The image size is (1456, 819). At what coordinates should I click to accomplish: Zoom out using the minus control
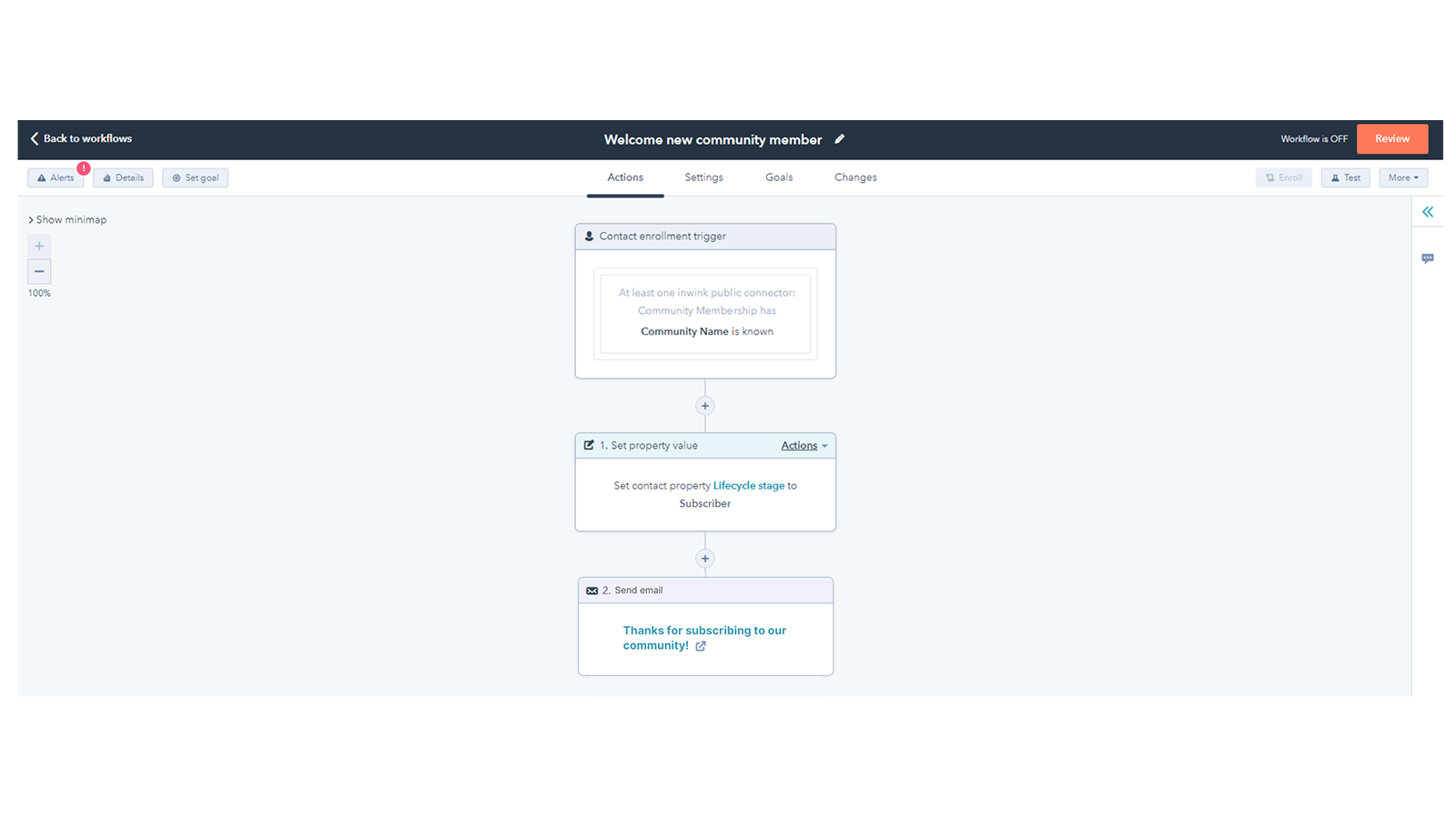pos(39,271)
